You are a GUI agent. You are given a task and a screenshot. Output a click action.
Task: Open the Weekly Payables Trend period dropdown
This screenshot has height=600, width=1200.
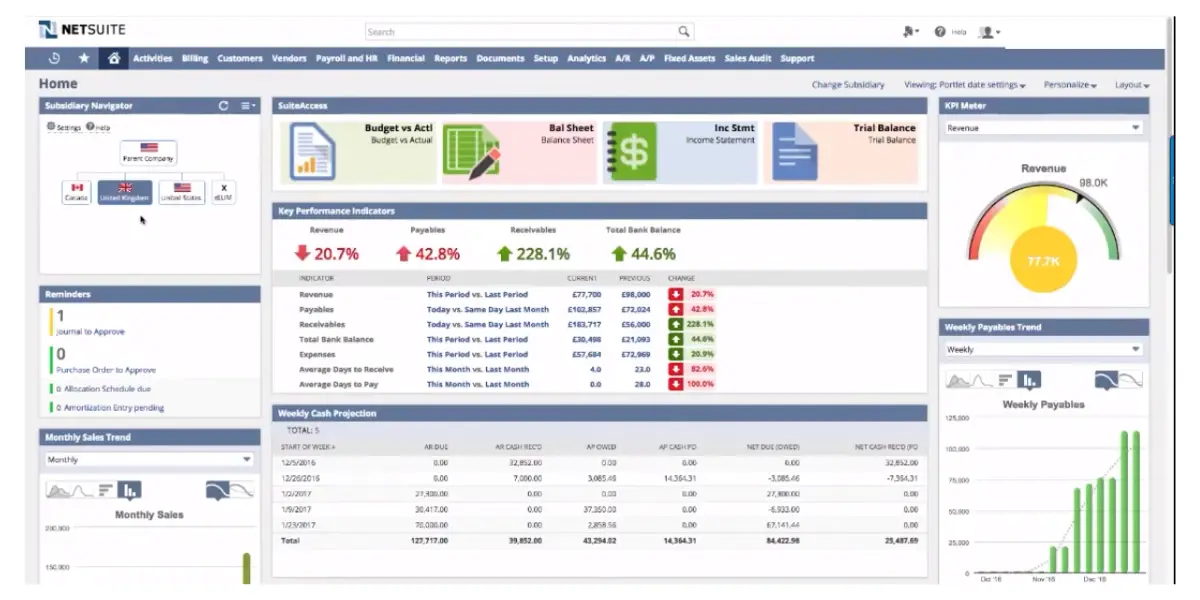(x=1043, y=349)
